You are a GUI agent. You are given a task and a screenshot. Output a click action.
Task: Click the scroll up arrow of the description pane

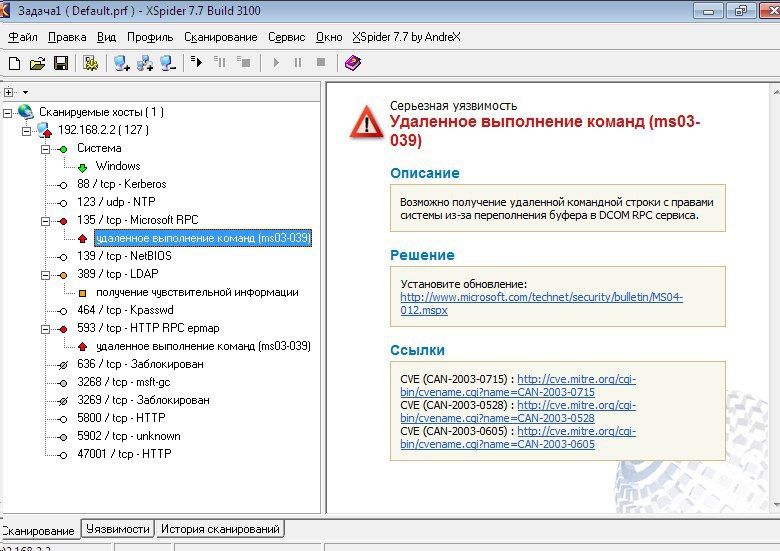click(776, 92)
